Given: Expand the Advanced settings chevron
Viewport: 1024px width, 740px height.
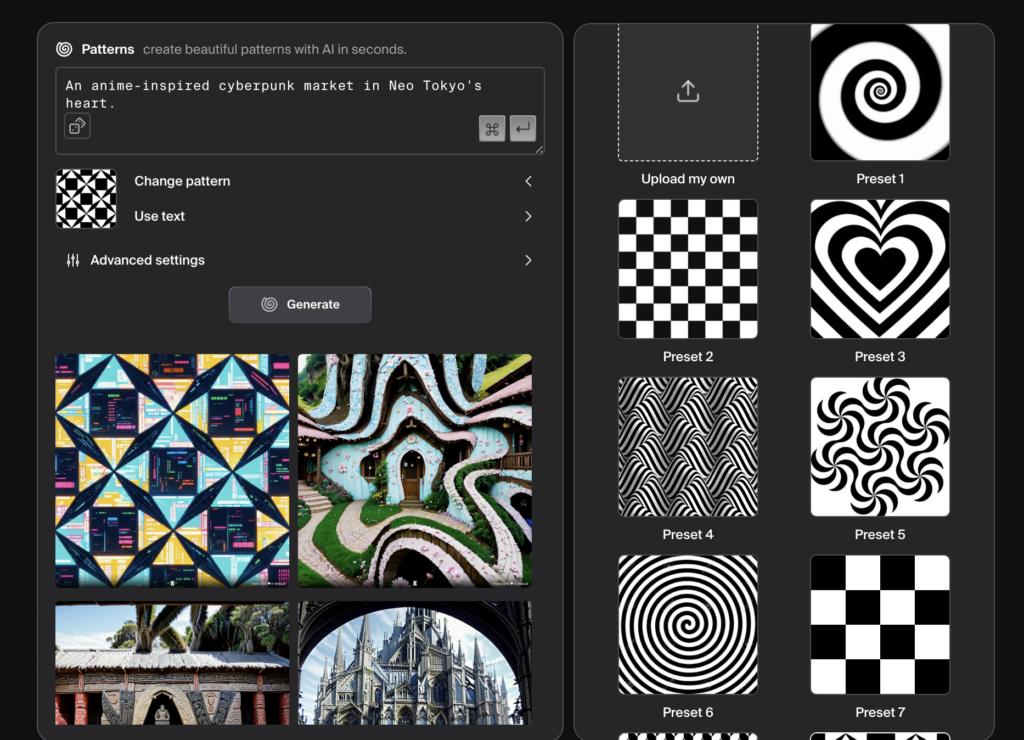Looking at the screenshot, I should click(528, 261).
